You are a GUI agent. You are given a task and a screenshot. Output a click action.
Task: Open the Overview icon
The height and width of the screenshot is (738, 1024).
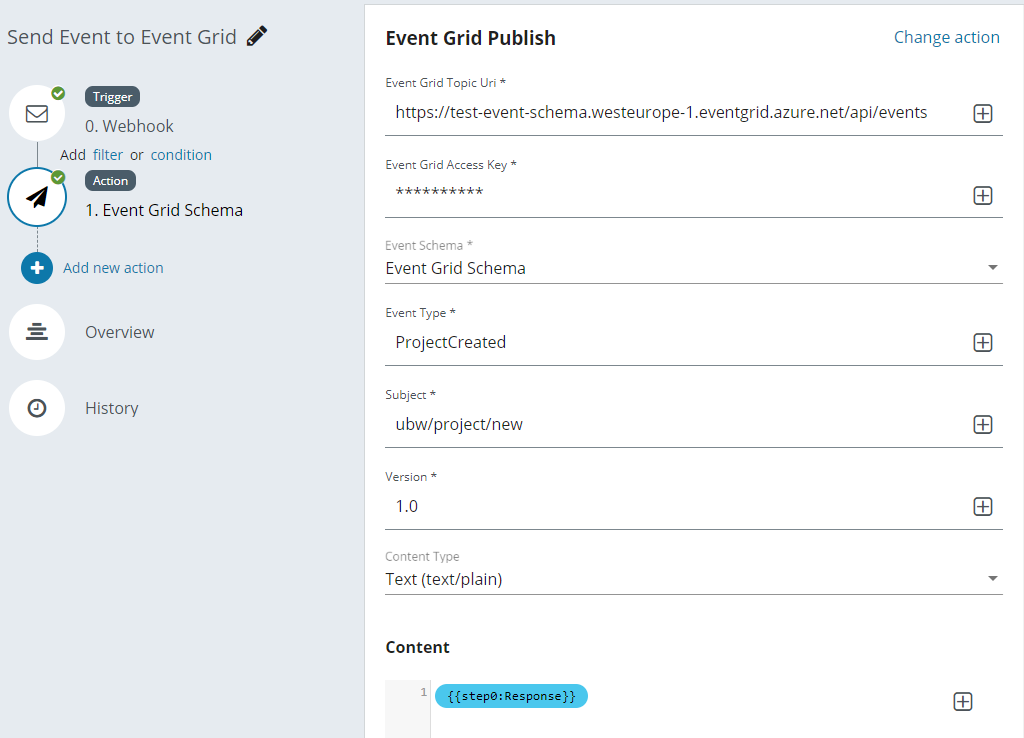37,332
